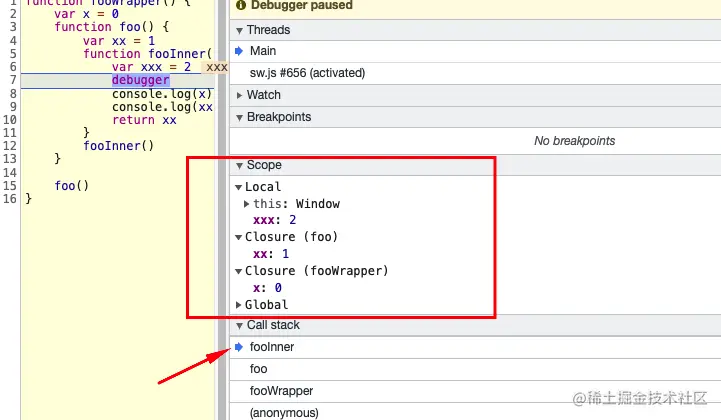Click the blue arrow beside fooInner frame
The image size is (721, 420).
pos(239,347)
